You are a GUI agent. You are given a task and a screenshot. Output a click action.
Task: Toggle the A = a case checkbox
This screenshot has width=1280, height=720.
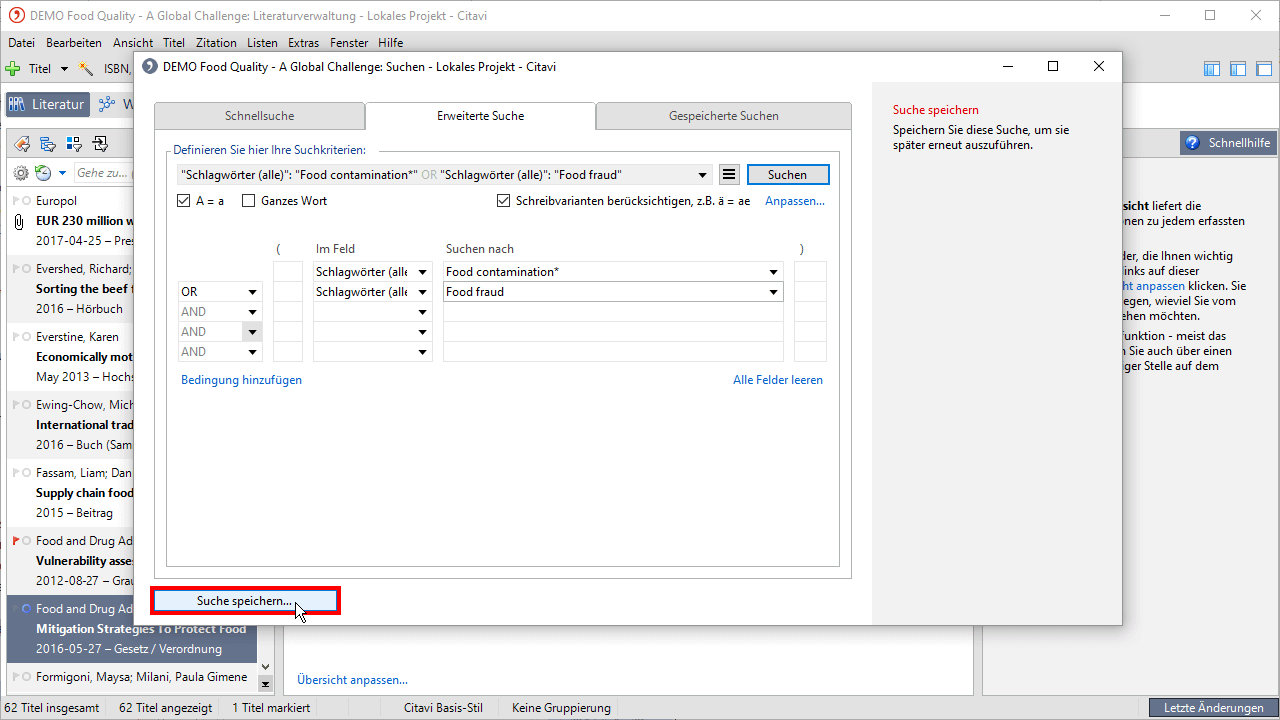[x=183, y=201]
